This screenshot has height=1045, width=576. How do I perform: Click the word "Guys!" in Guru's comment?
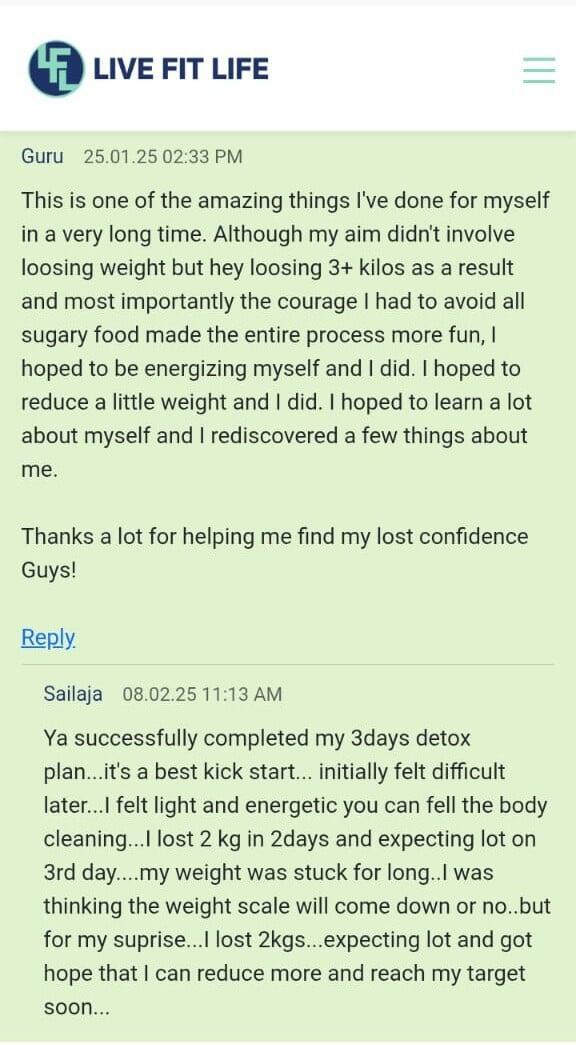click(x=49, y=570)
